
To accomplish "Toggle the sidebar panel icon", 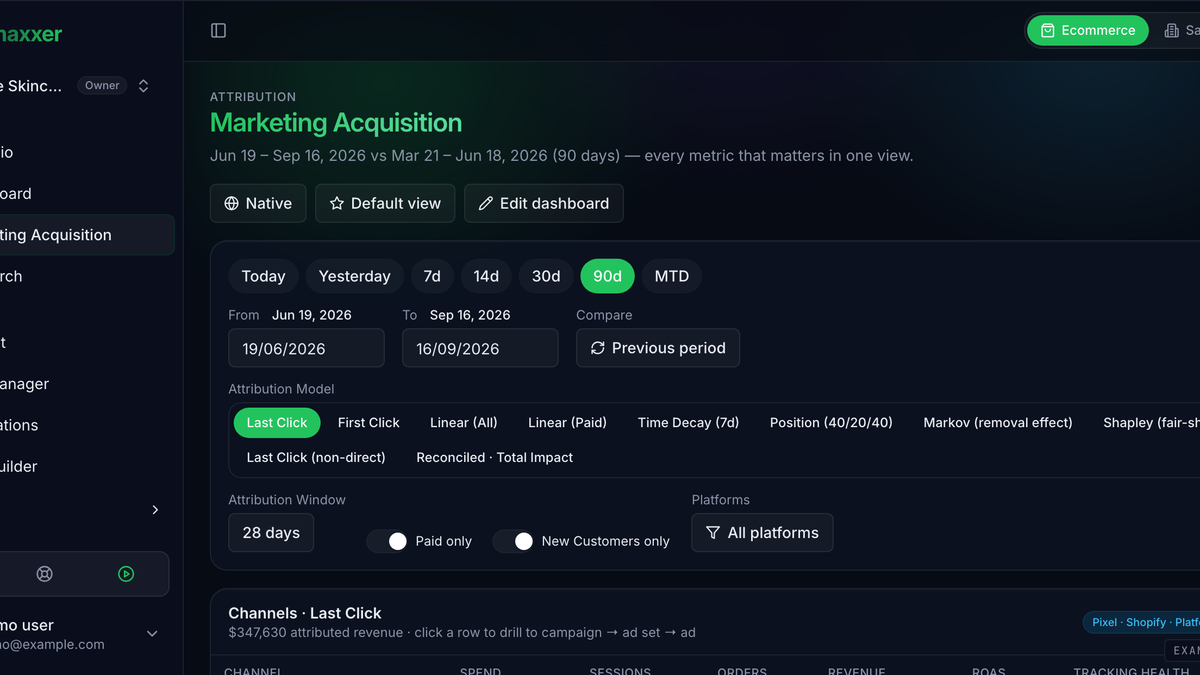I will (218, 31).
